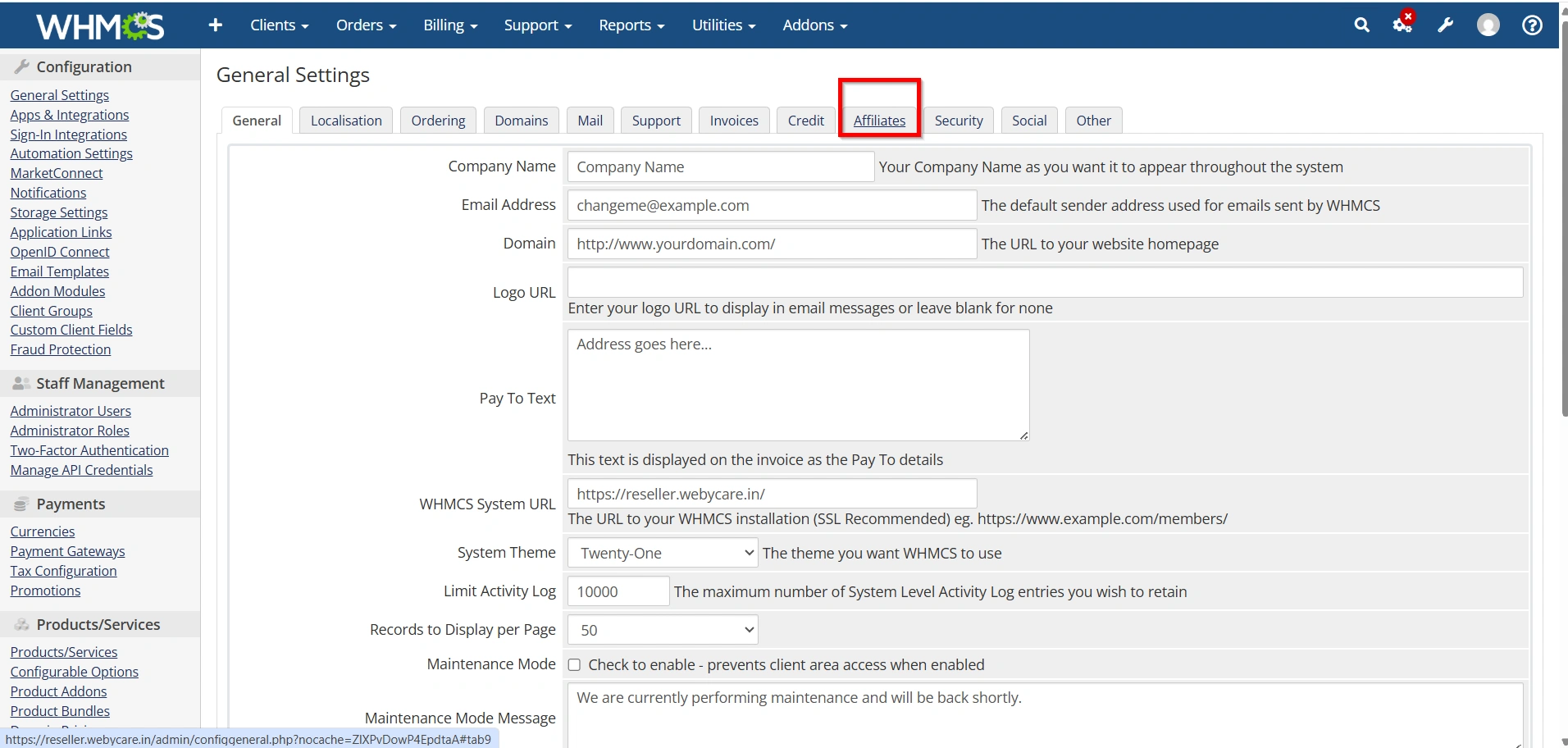
Task: Open Records to Display per Page dropdown
Action: click(x=663, y=630)
